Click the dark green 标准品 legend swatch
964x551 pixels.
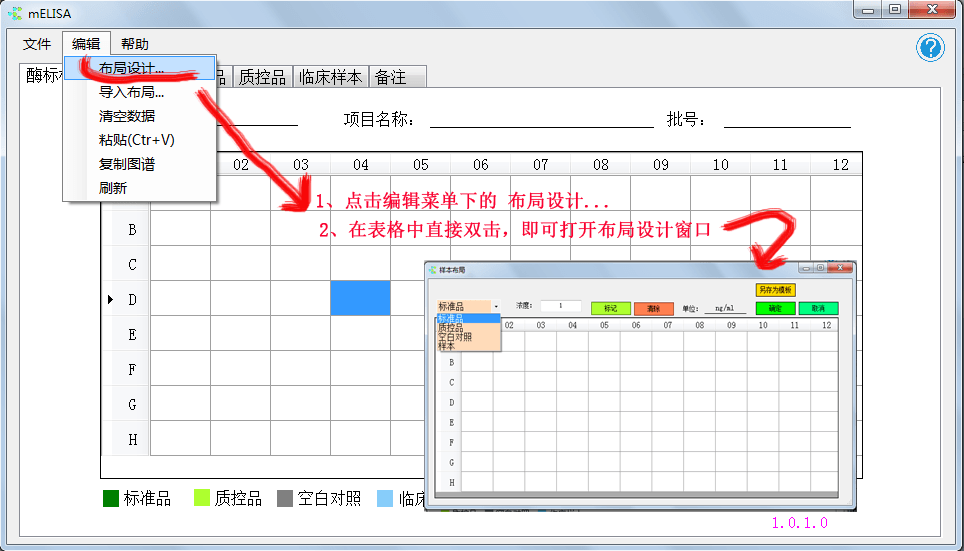(111, 498)
